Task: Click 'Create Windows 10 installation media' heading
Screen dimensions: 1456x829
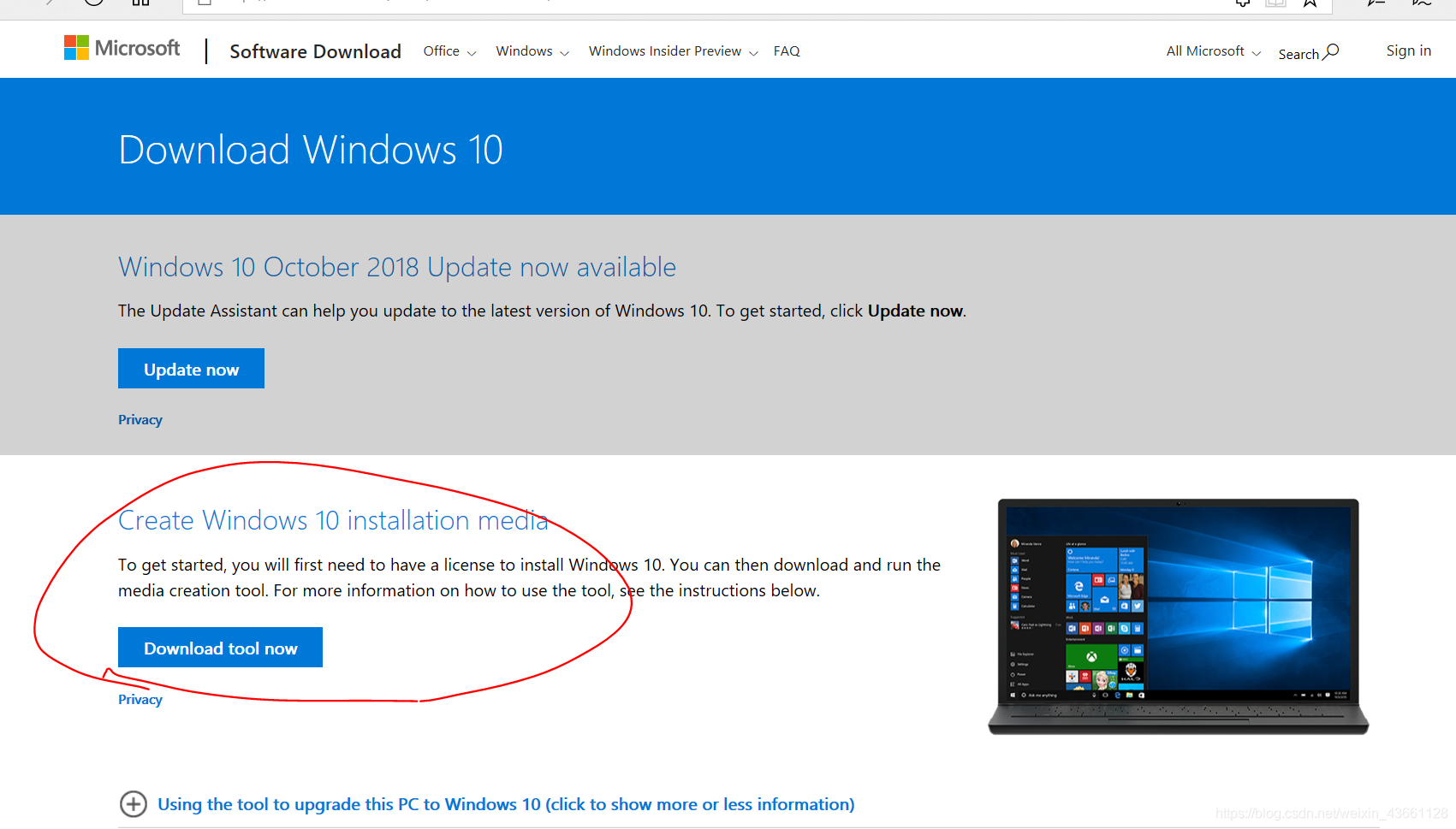Action: pyautogui.click(x=333, y=520)
